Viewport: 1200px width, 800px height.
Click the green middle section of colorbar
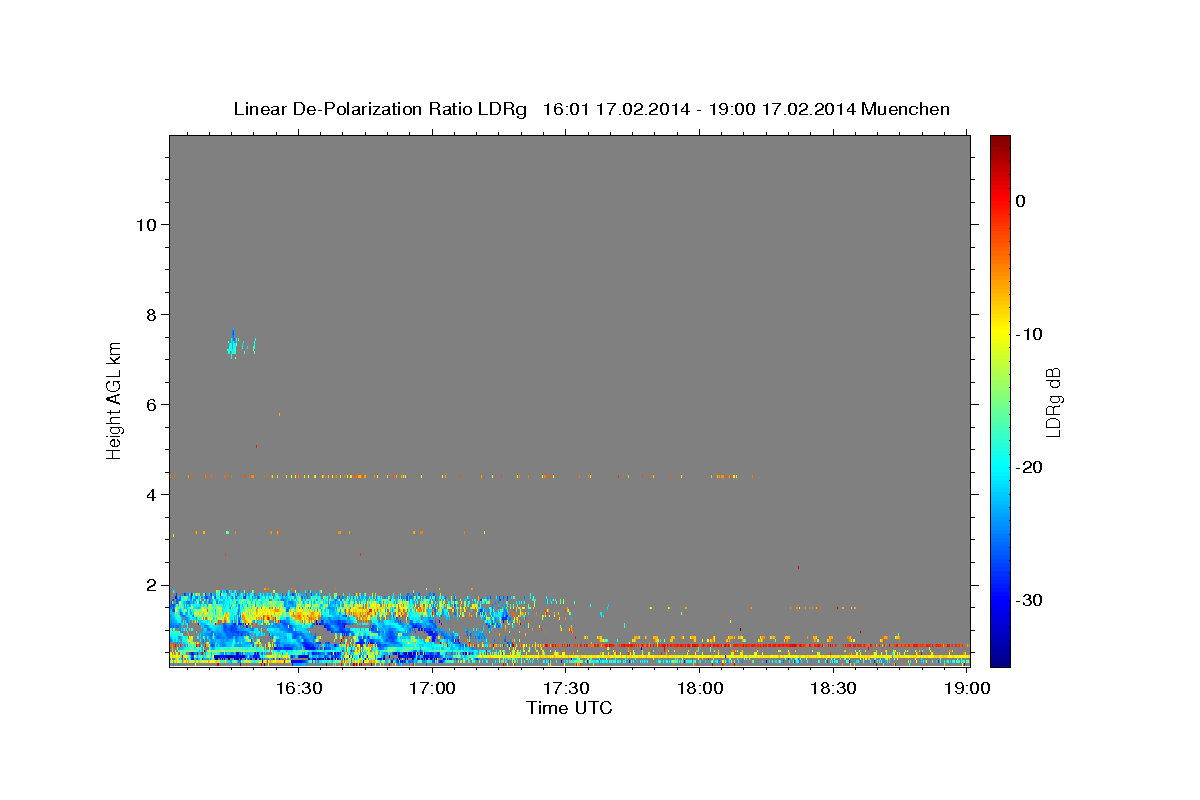[1000, 400]
